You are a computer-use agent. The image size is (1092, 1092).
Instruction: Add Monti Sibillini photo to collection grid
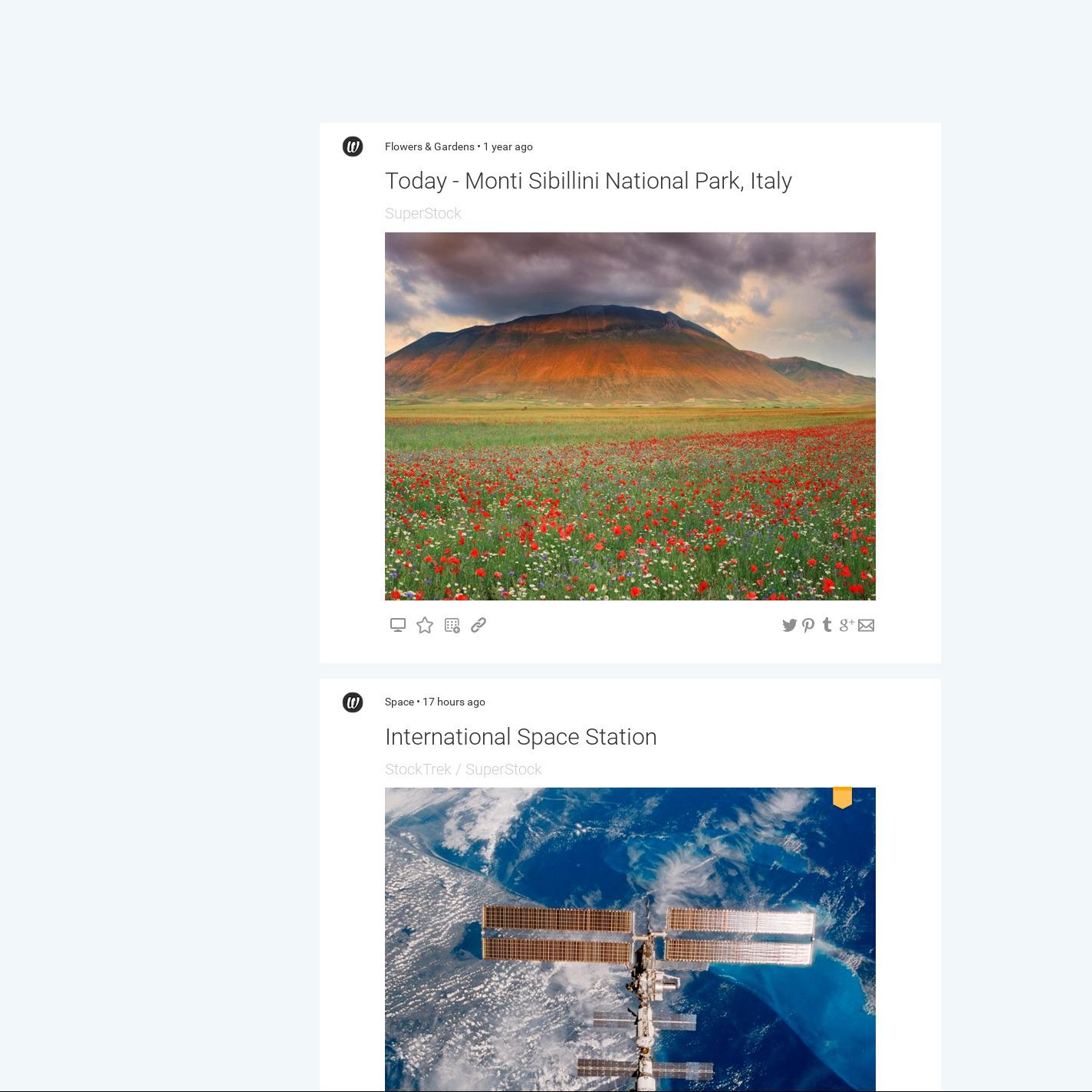452,626
